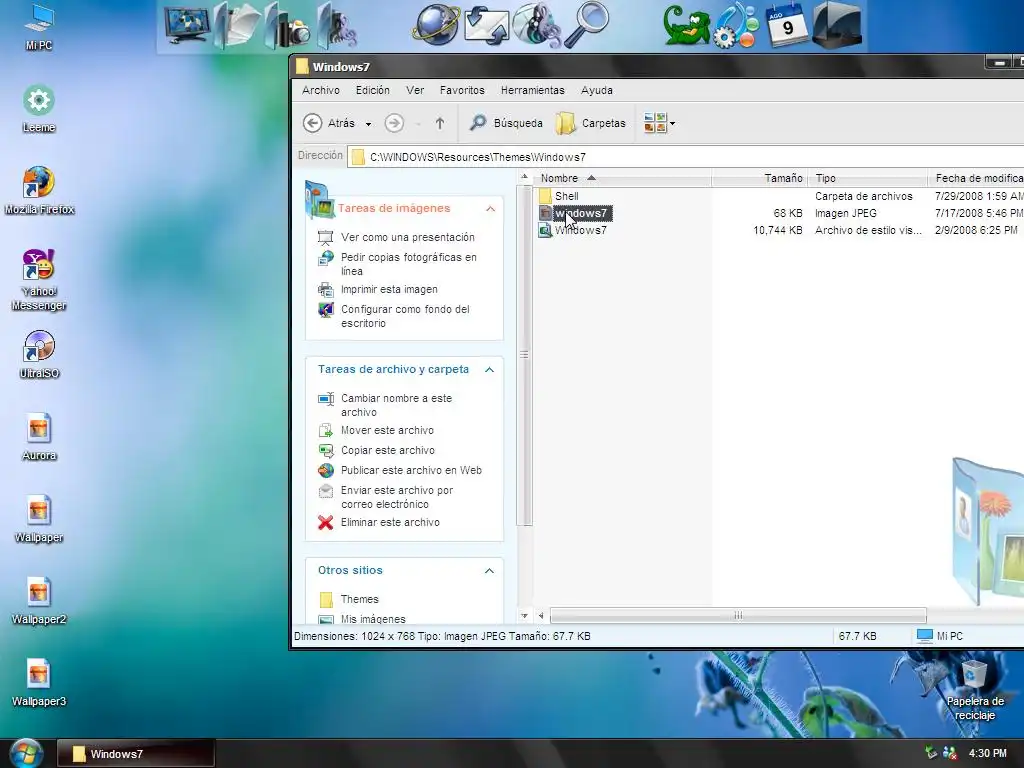This screenshot has height=768, width=1024.
Task: Select the Wallpaper2 file on desktop
Action: click(39, 601)
